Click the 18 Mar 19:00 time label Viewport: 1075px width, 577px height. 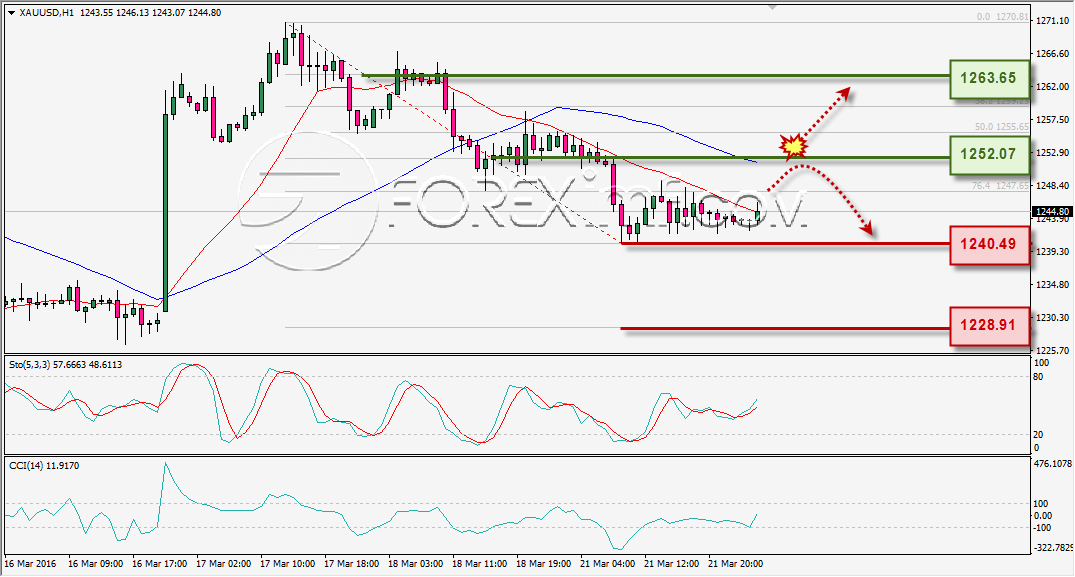coord(543,563)
